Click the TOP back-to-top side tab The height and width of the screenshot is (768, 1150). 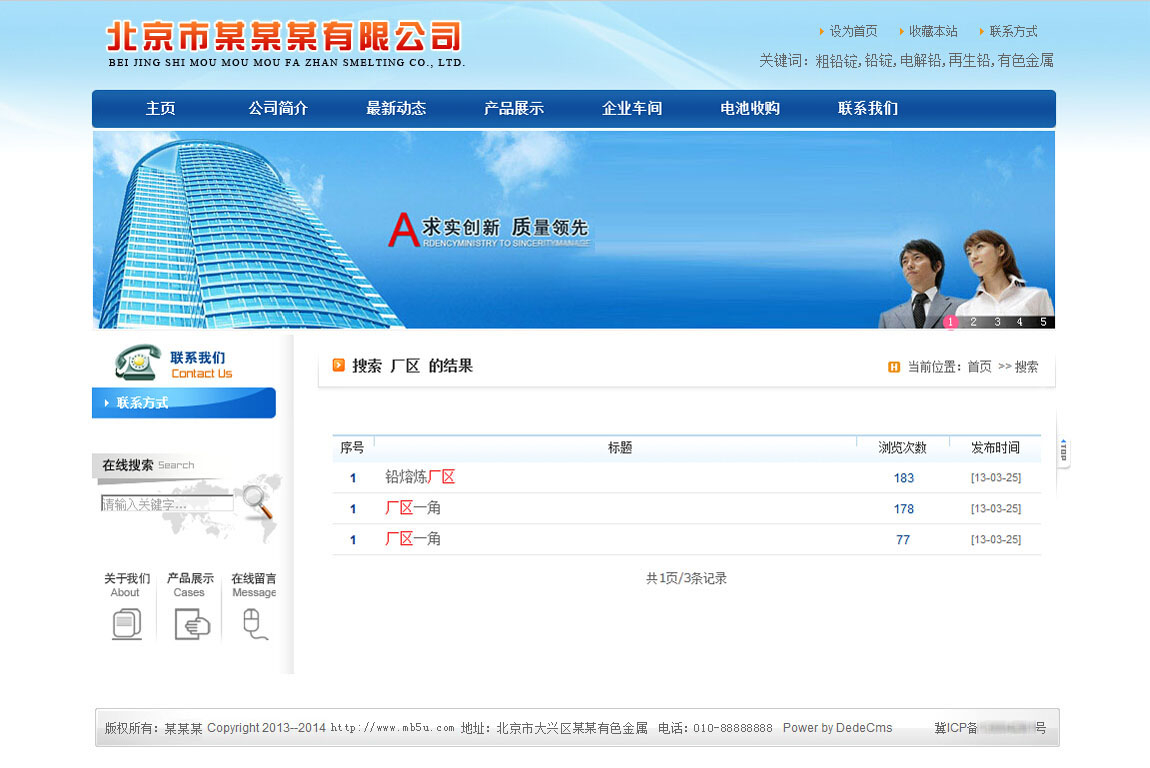pos(1063,450)
